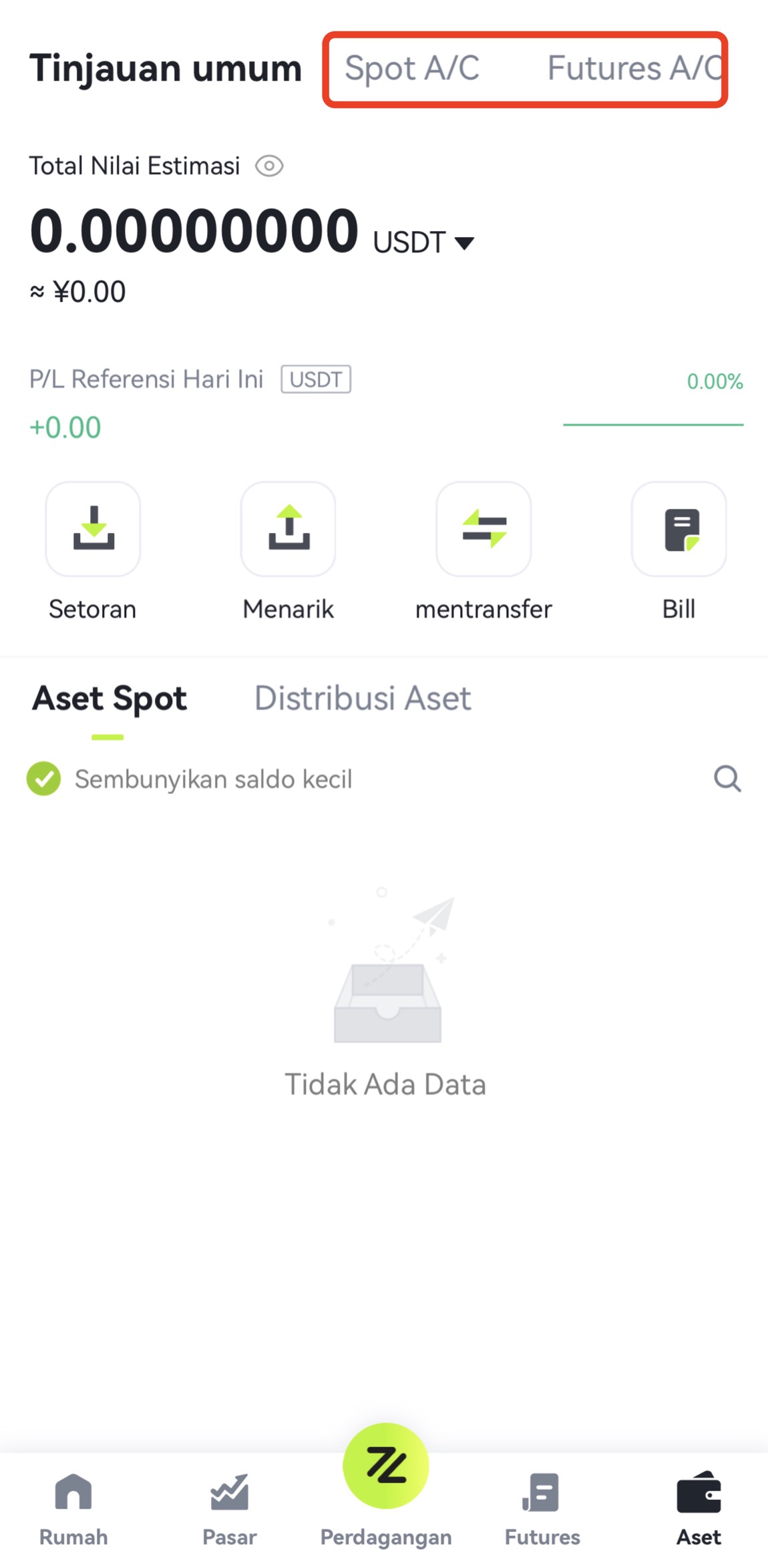Tap the 0.00% profit trend line

tap(653, 424)
